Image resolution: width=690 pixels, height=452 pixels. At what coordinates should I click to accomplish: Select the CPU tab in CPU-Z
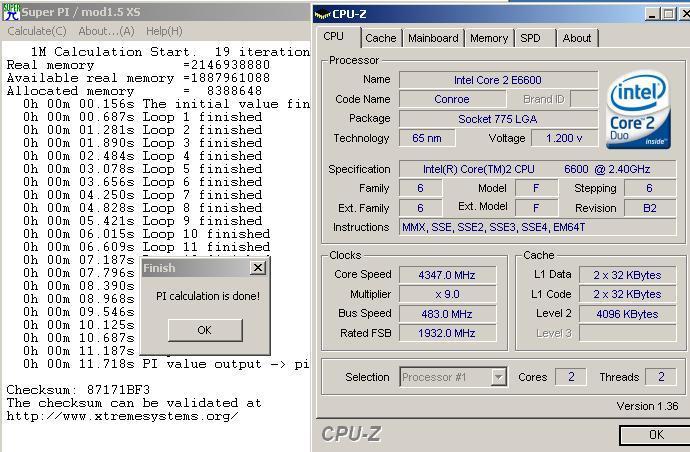[x=334, y=37]
